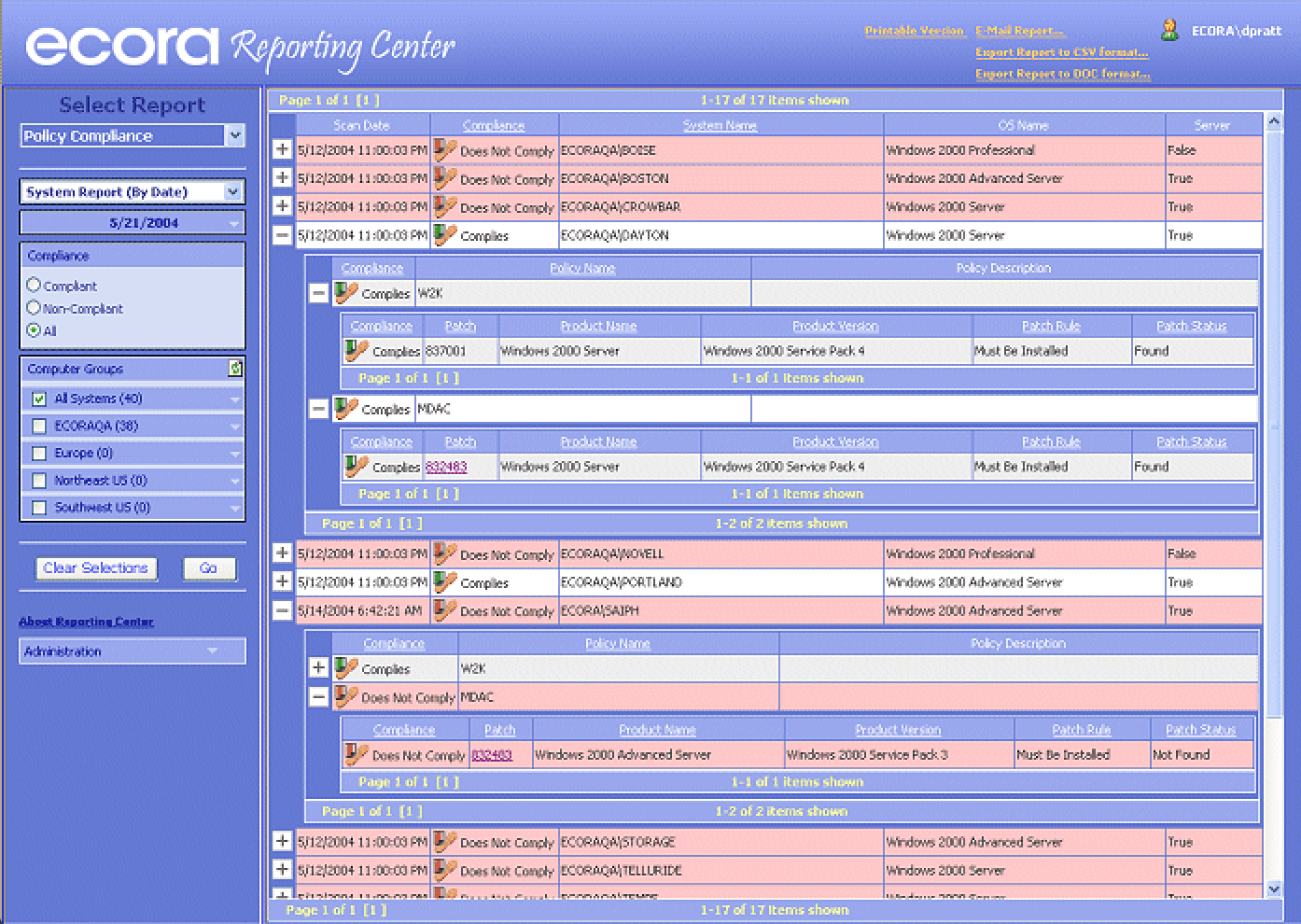Uncheck the All Systems (40) checkbox
This screenshot has height=924, width=1301.
[39, 399]
